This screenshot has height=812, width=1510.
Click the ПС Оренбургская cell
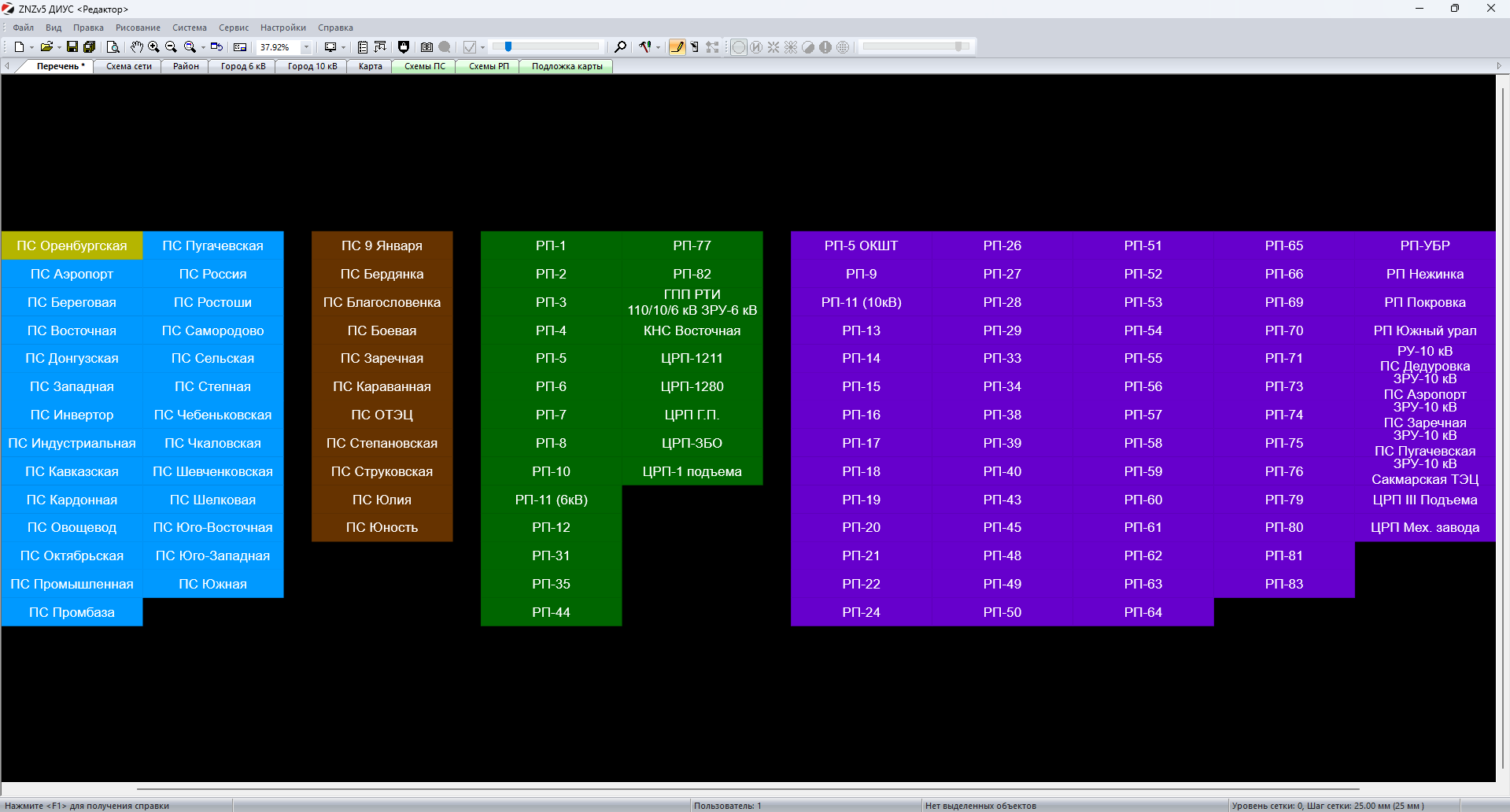72,245
